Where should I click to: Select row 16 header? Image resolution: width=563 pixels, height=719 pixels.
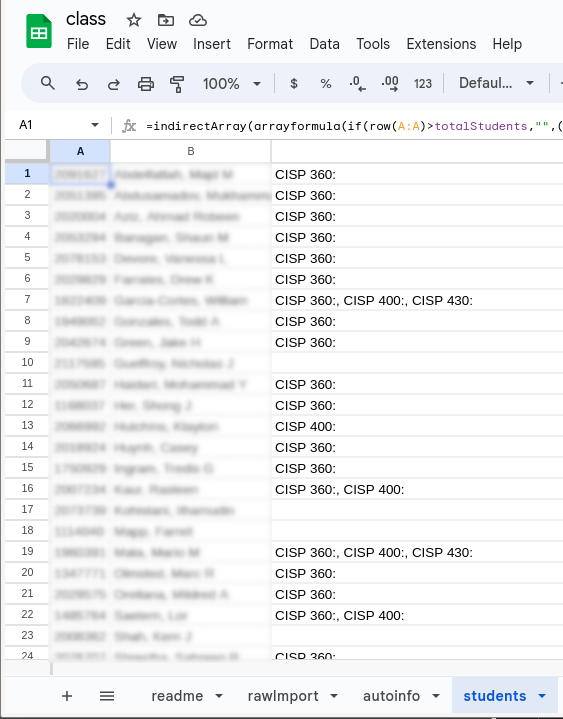click(x=27, y=489)
